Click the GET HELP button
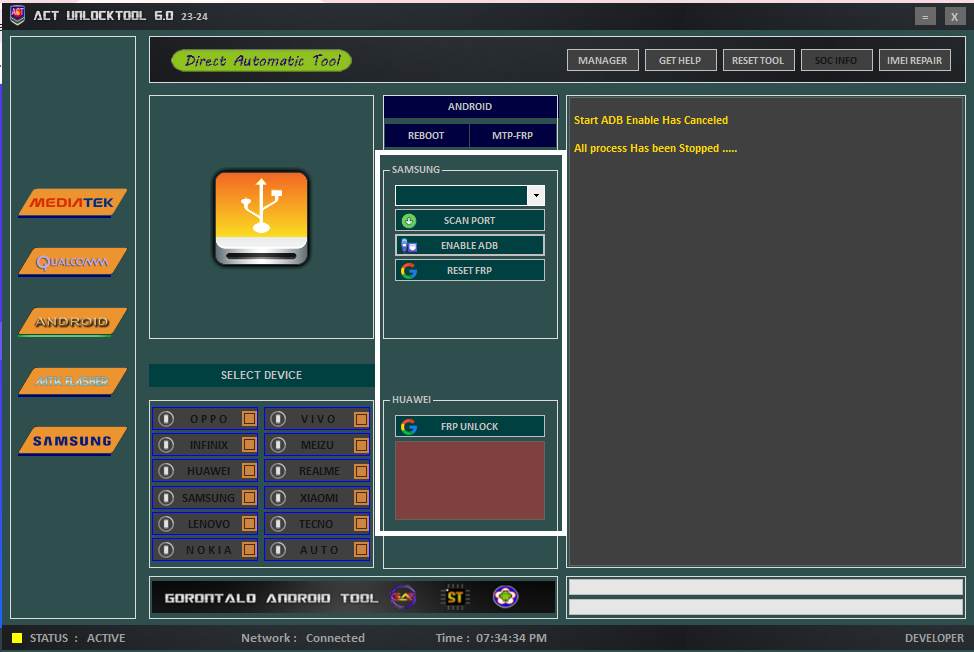This screenshot has height=652, width=974. (680, 60)
